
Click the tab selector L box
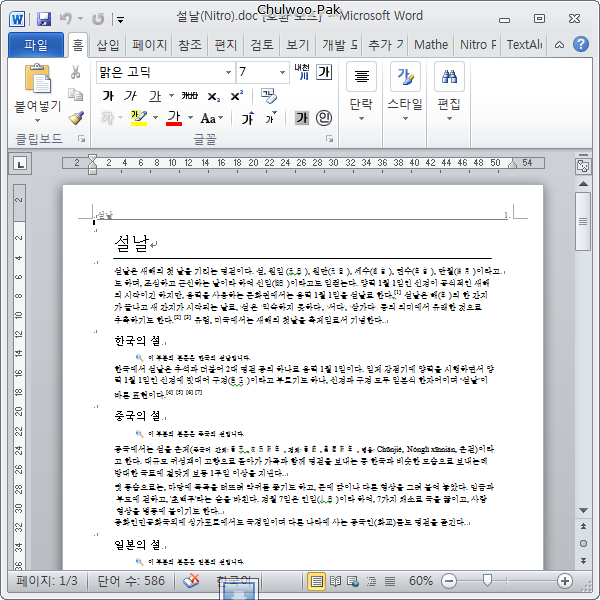(x=20, y=164)
